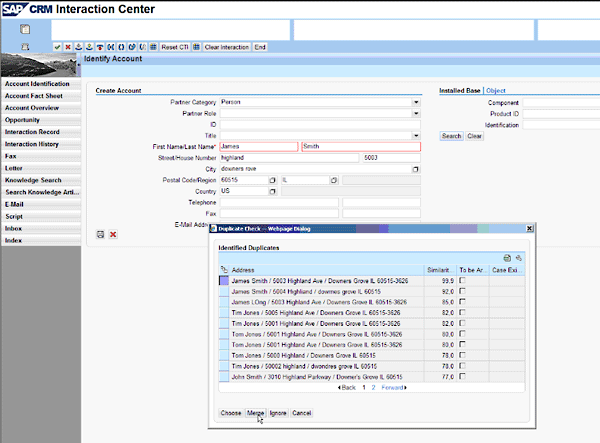Tick checkbox for John Smith duplicate row
The image size is (600, 443).
pos(463,375)
